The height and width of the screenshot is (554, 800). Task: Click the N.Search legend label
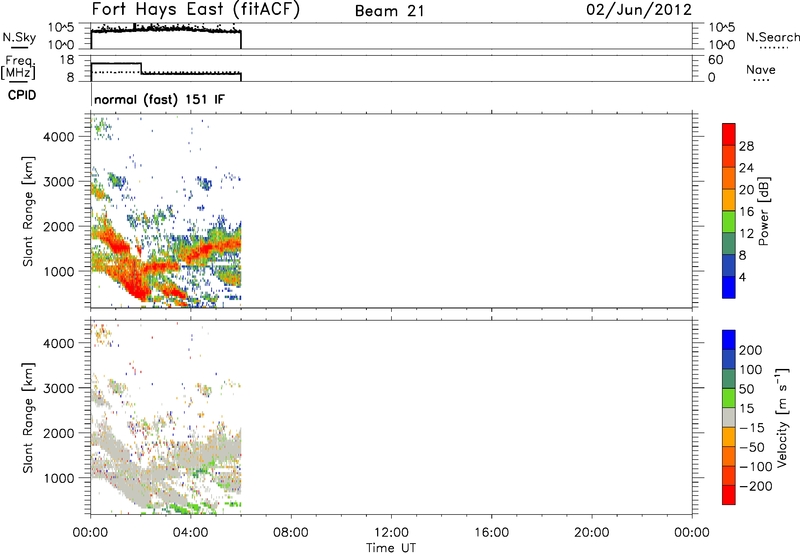click(772, 37)
